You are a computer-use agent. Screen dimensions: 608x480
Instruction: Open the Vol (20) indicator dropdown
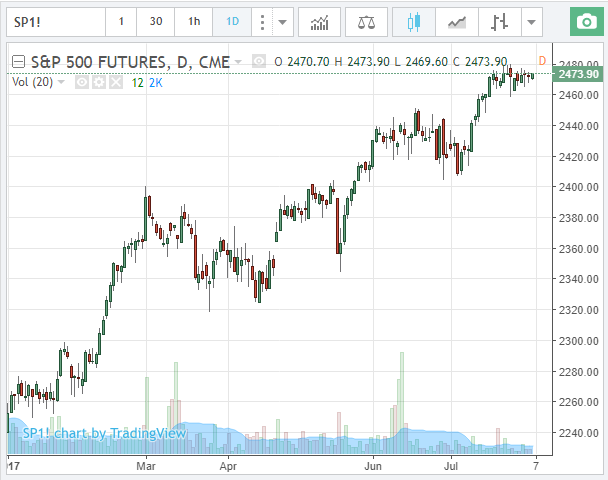coord(61,82)
